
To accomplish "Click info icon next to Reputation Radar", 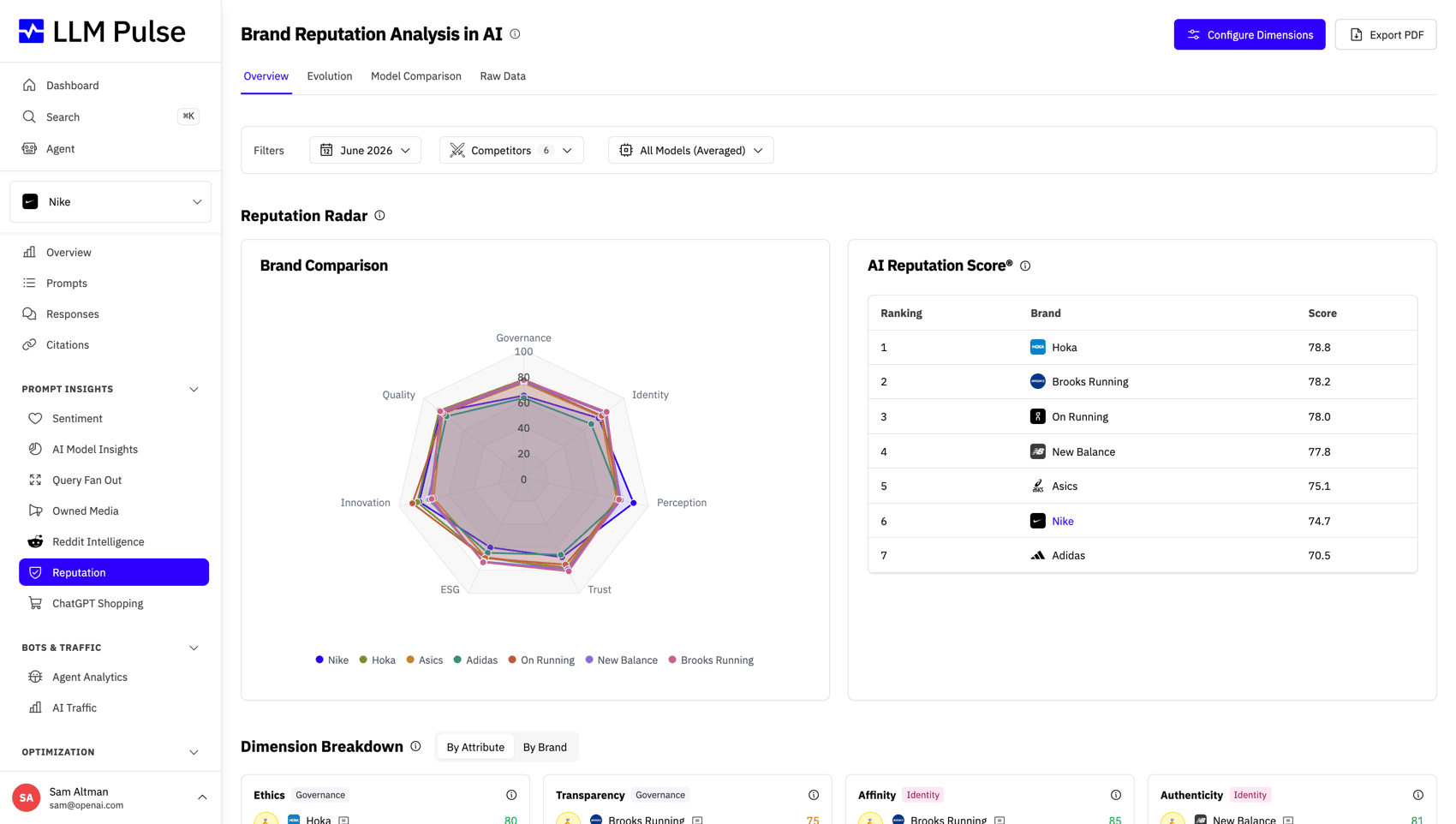I will tap(379, 216).
